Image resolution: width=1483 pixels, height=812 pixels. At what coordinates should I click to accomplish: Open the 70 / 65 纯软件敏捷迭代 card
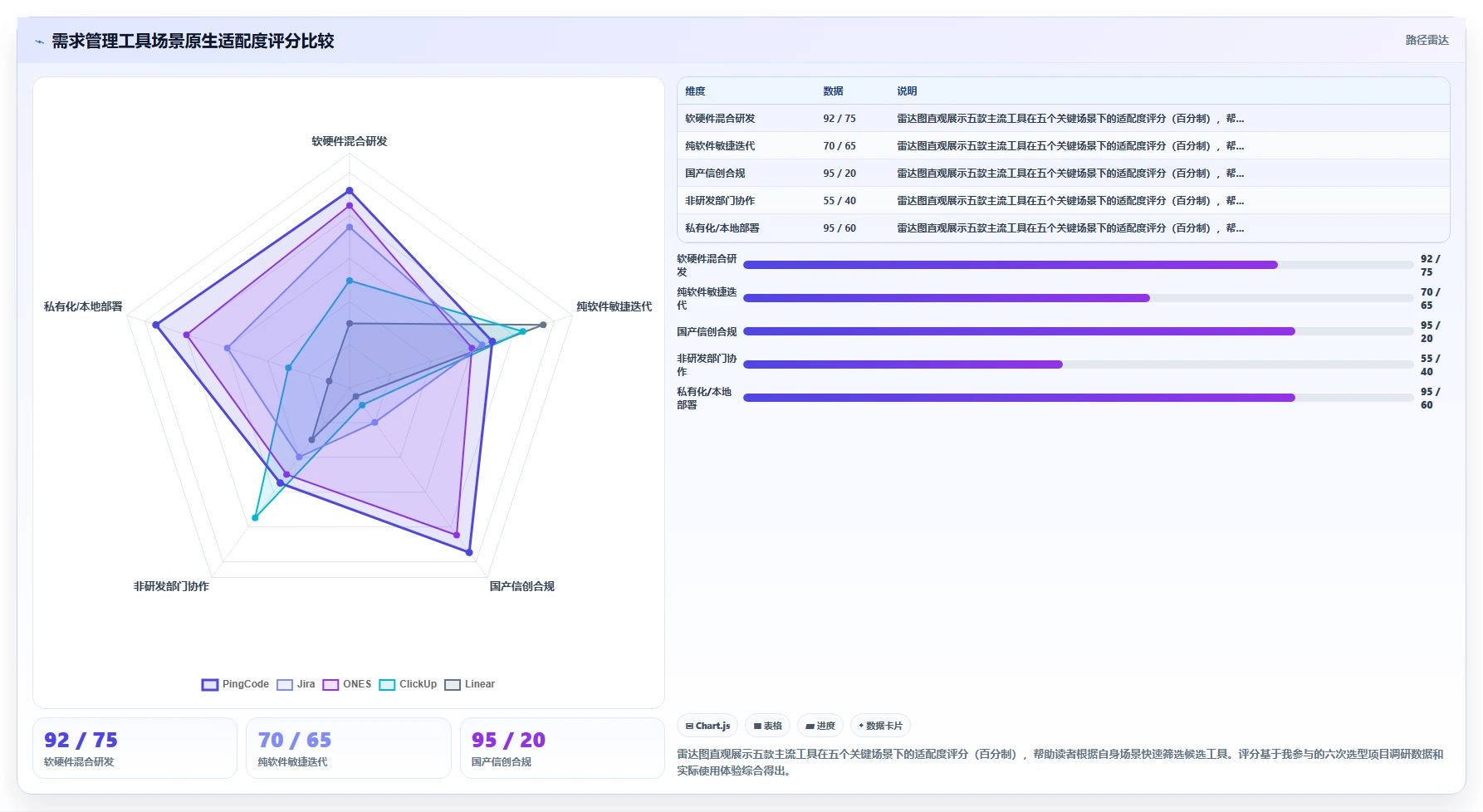[349, 748]
